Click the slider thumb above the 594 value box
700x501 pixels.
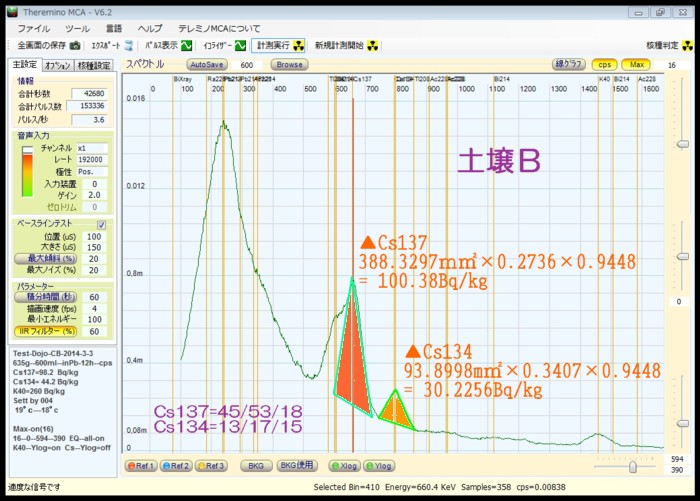(x=683, y=423)
